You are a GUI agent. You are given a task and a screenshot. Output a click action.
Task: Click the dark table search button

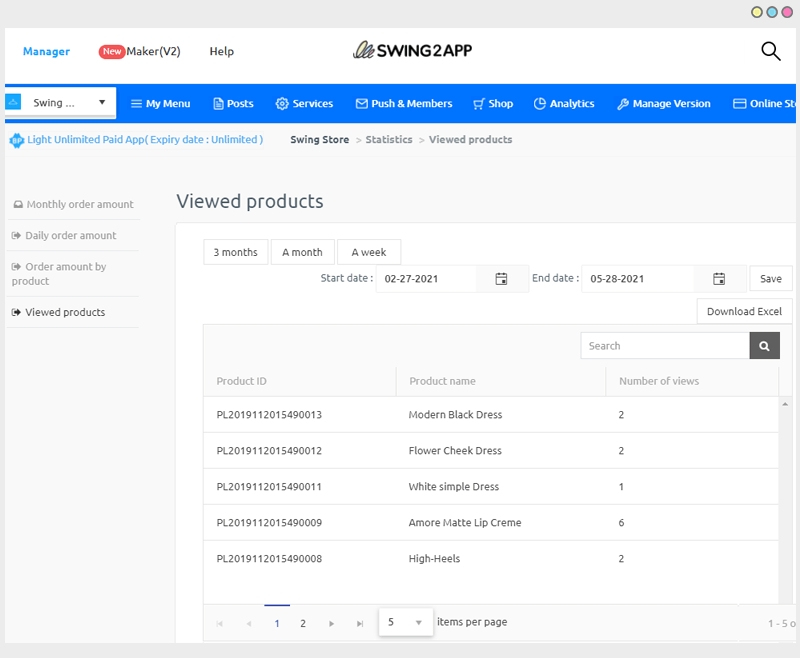coord(764,346)
